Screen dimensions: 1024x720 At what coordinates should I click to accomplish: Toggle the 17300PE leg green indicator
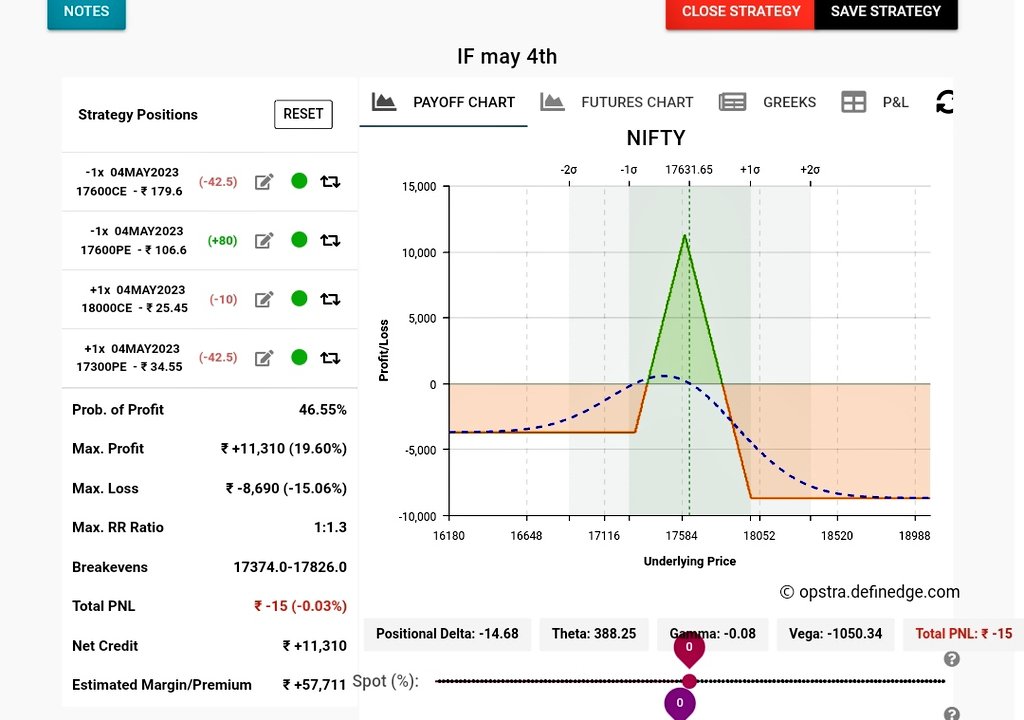coord(299,357)
